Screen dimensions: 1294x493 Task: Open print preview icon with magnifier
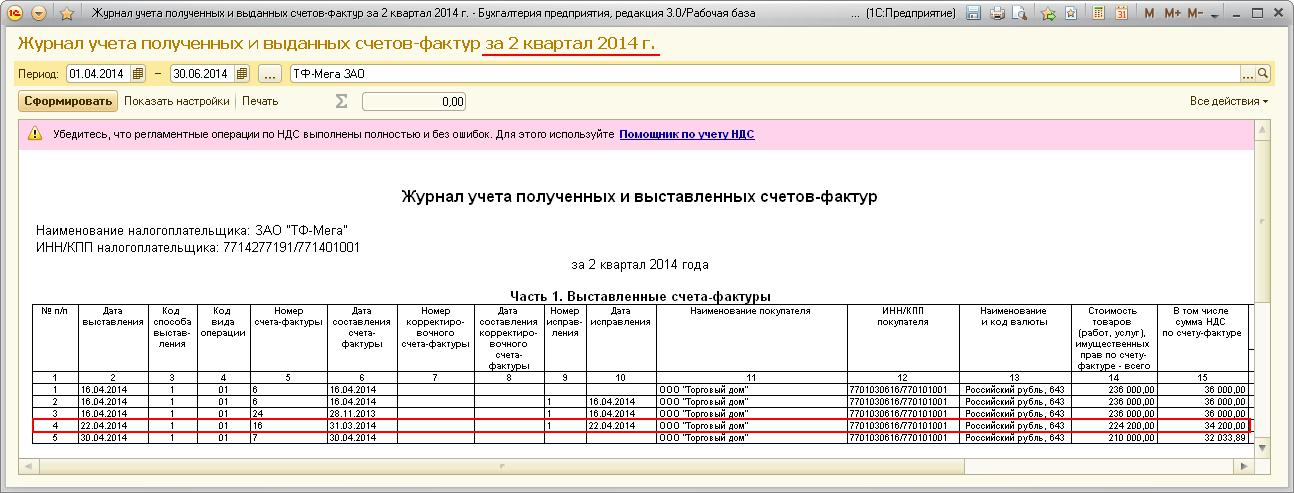(x=1019, y=14)
